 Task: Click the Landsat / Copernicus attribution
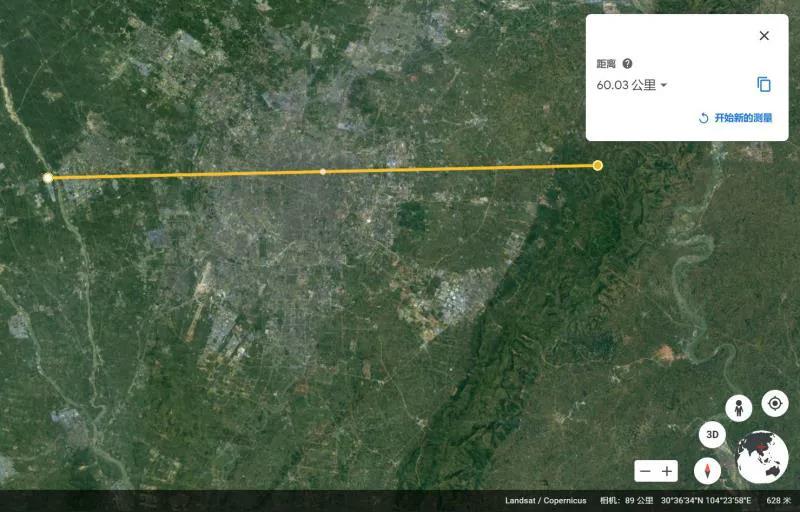[x=546, y=500]
